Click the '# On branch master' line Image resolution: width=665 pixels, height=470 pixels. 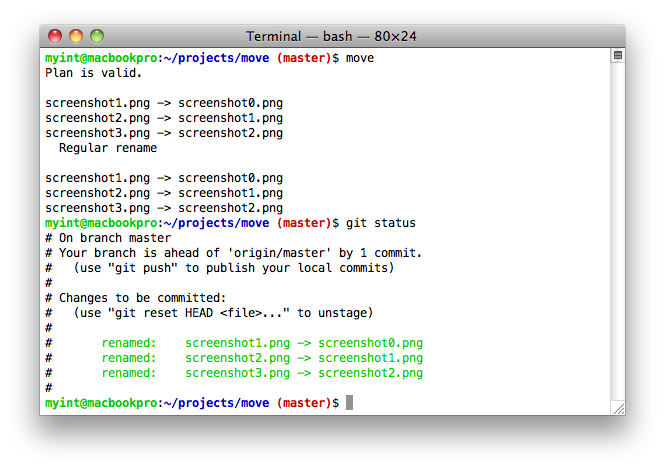point(108,238)
